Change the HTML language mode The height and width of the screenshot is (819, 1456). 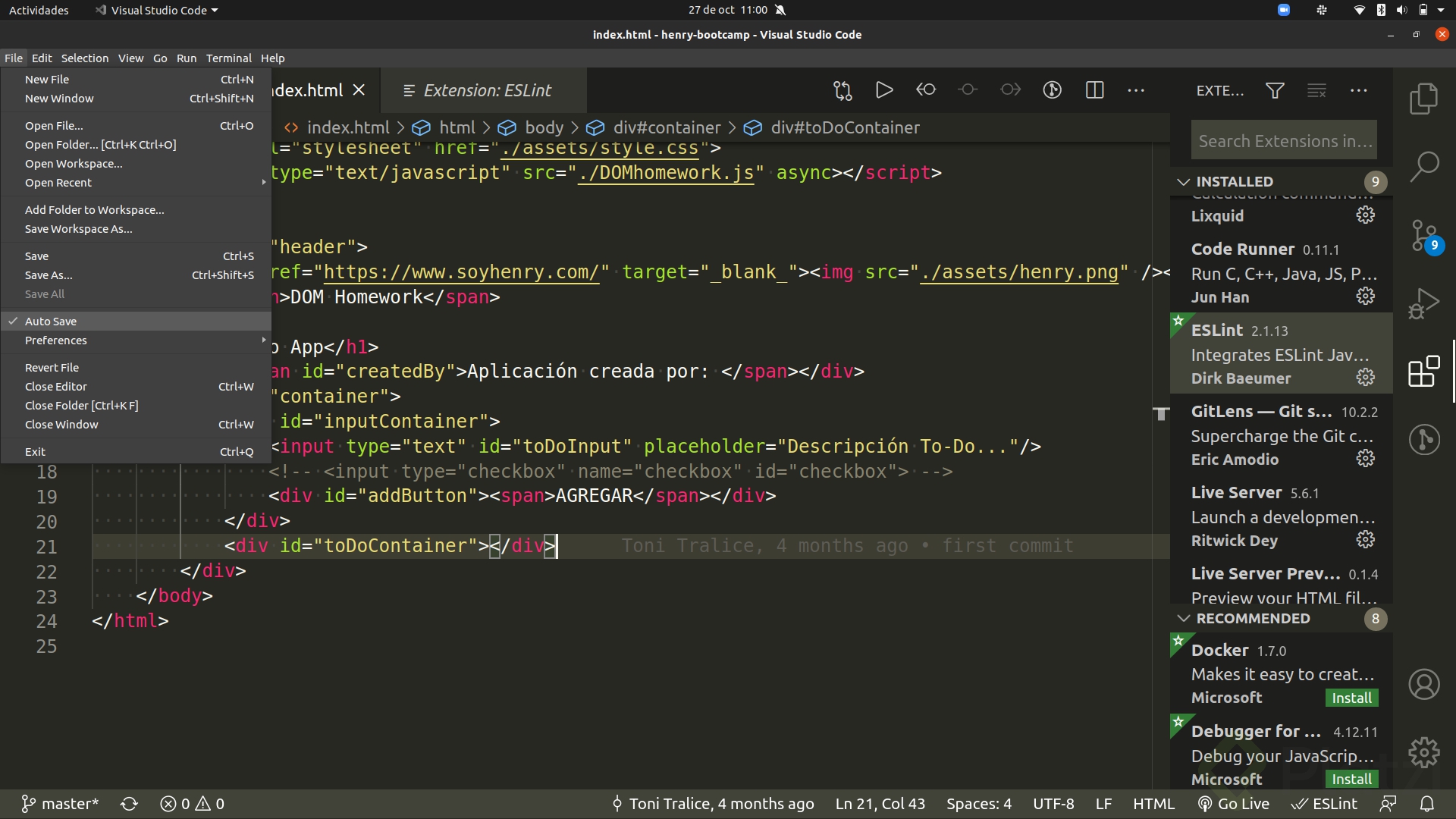pos(1153,804)
